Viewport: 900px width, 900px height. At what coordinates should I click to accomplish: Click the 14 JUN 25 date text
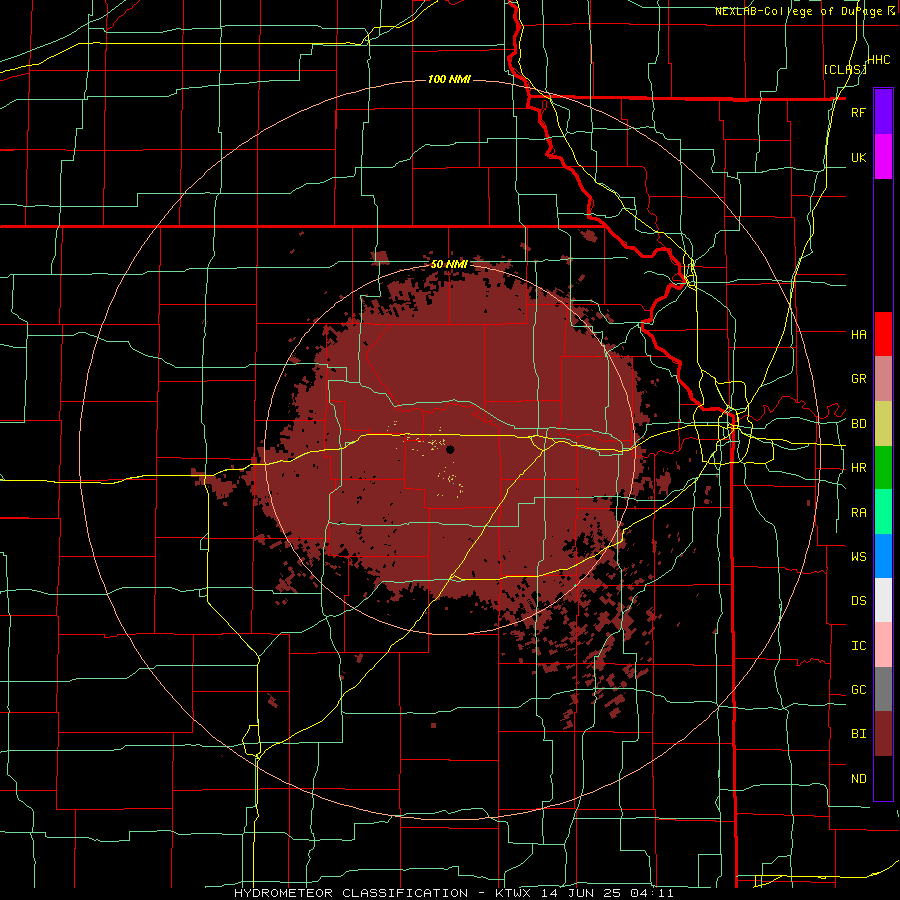581,893
